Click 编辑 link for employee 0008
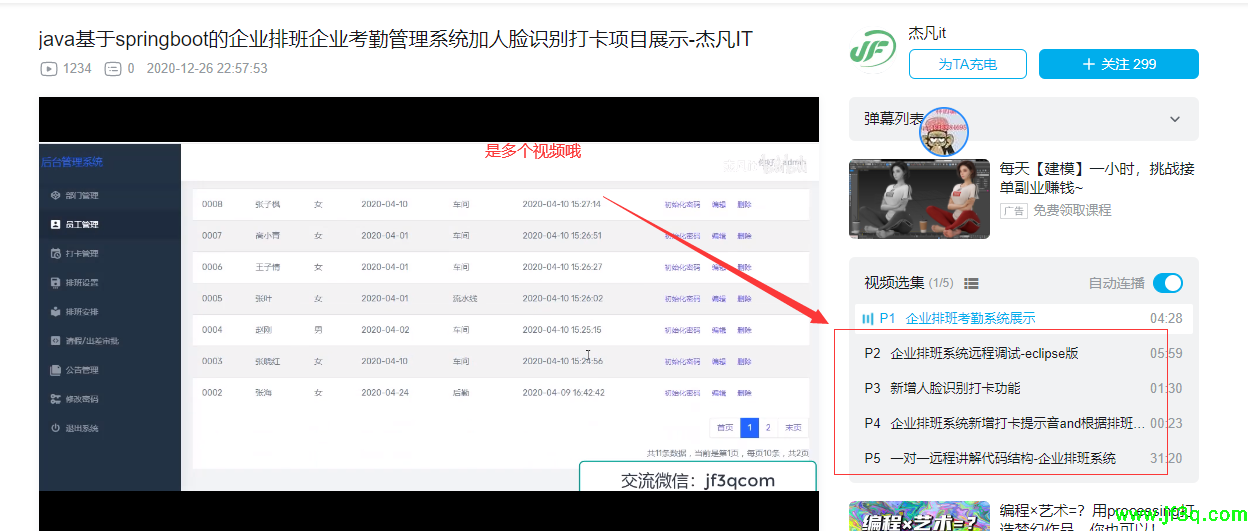Screen dimensions: 1248x531 click(718, 204)
